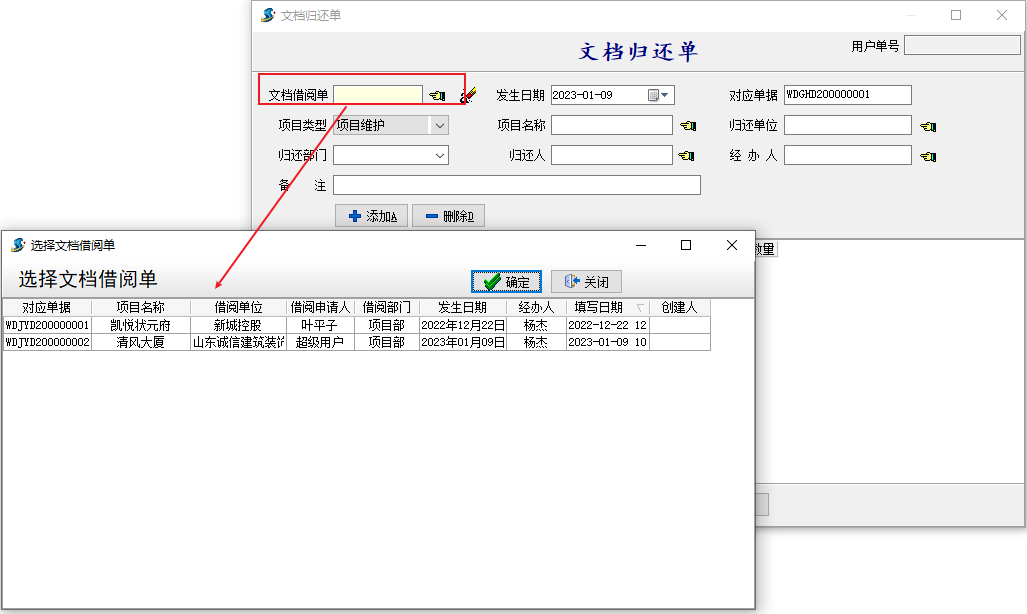The height and width of the screenshot is (614, 1027).
Task: Click the 添加 add button
Action: pos(372,216)
